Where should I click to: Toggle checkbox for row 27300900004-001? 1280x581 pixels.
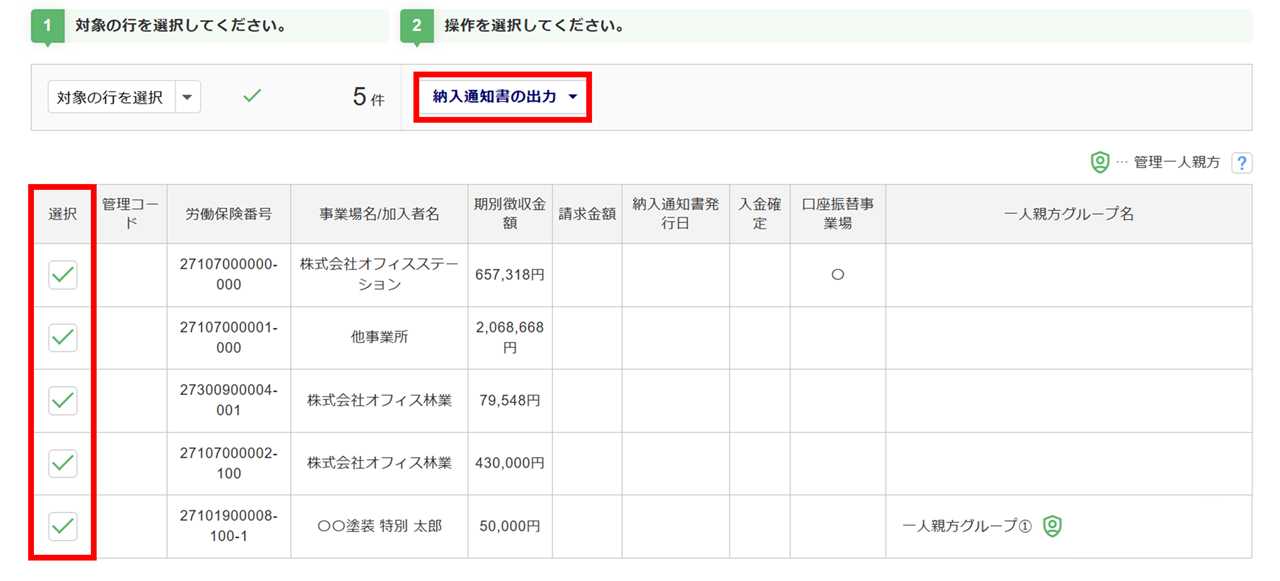pos(63,401)
